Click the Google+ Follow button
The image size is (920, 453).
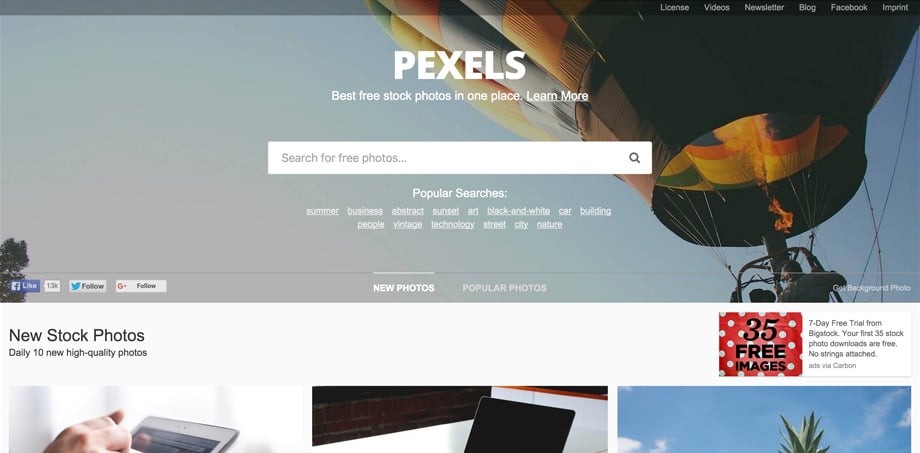pos(141,286)
